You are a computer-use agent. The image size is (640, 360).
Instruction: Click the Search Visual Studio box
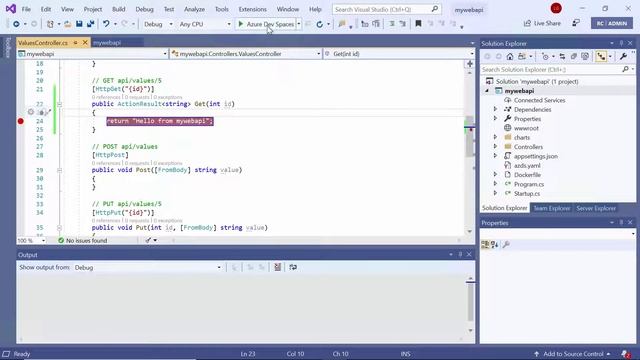pyautogui.click(x=386, y=9)
